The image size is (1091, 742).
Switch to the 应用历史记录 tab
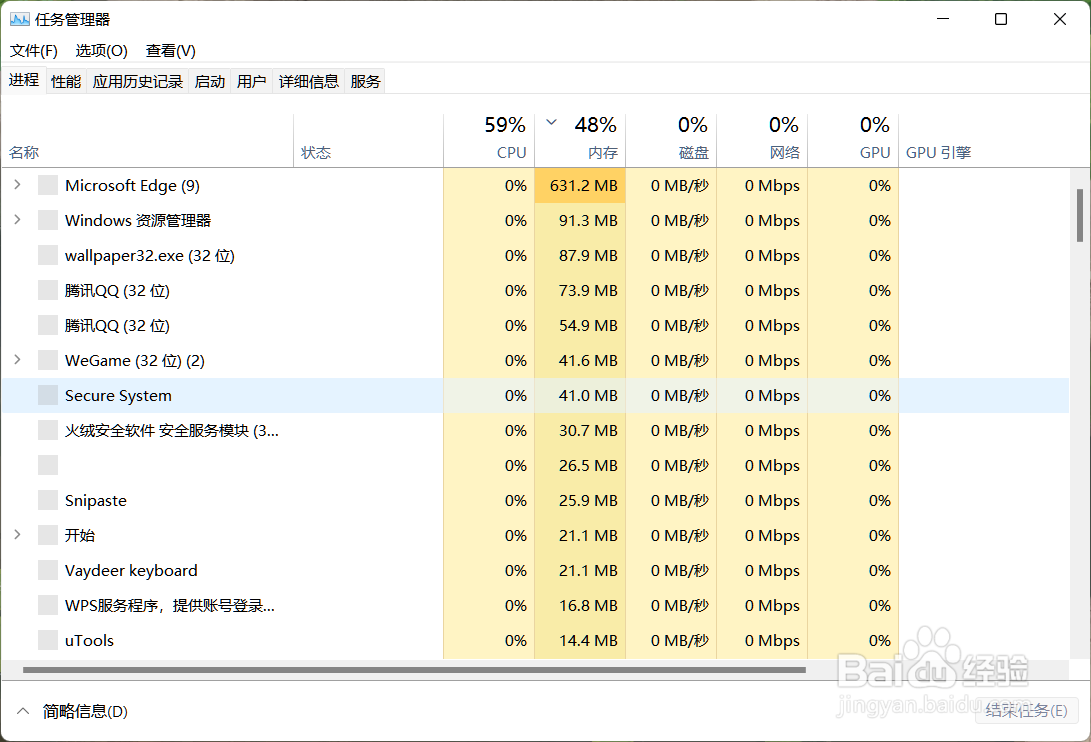pyautogui.click(x=138, y=81)
